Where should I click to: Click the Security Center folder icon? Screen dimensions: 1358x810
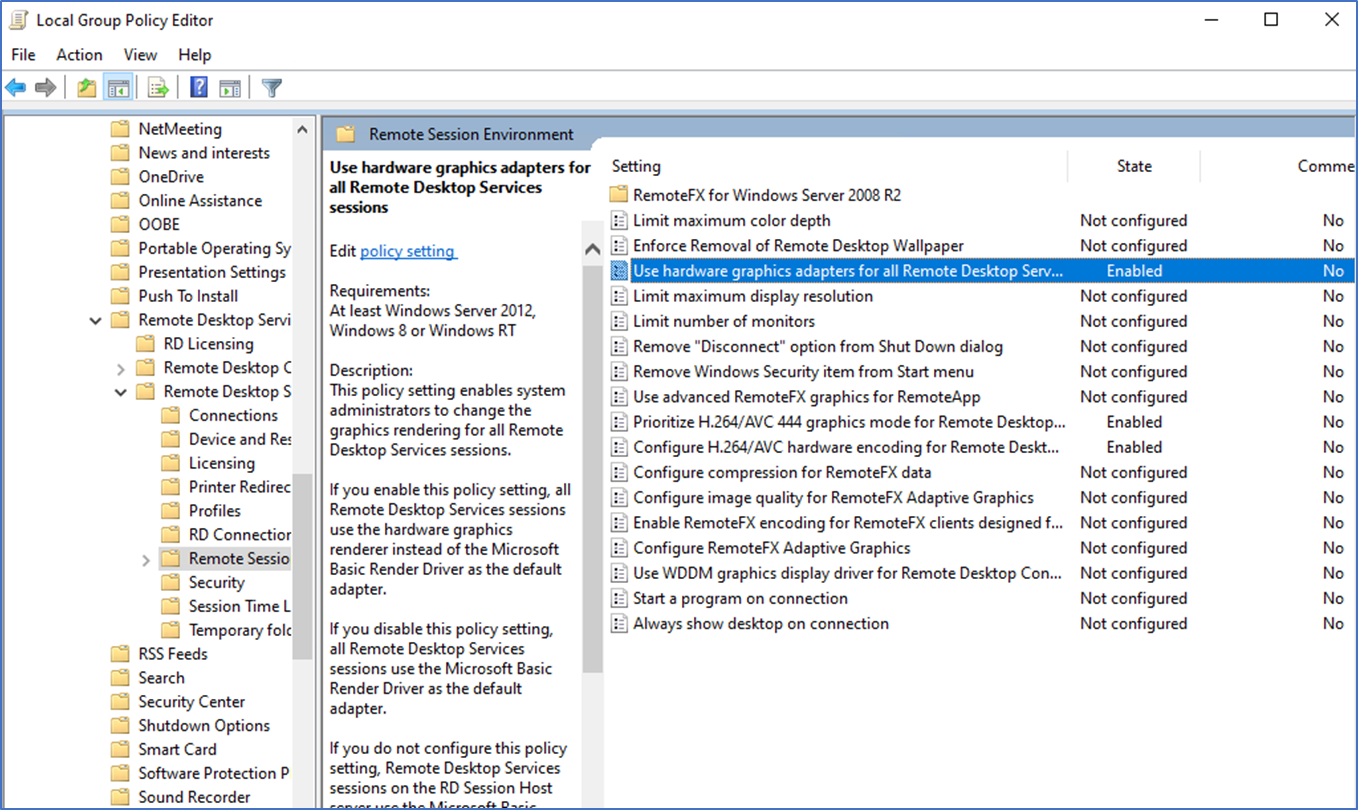121,702
